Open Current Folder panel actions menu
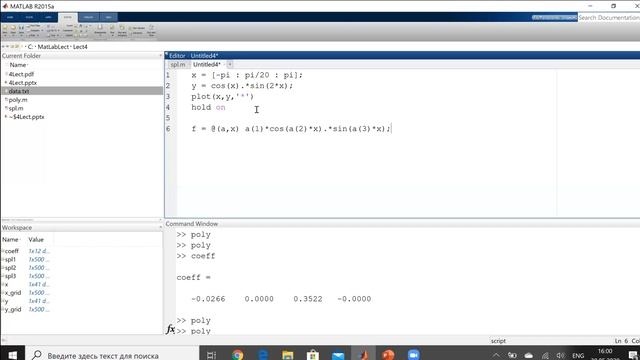 [x=160, y=56]
